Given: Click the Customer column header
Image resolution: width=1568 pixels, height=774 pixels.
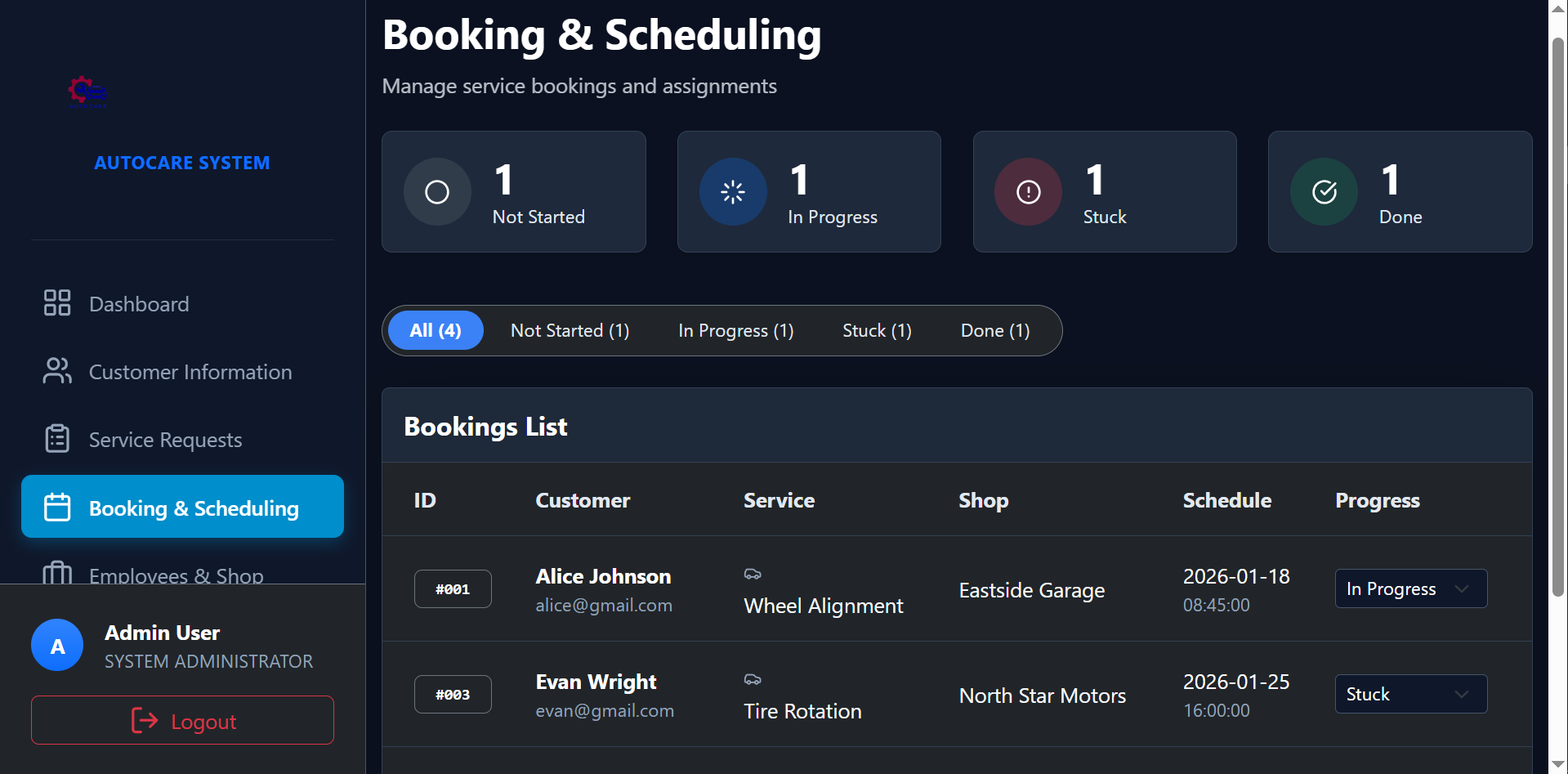Looking at the screenshot, I should point(583,500).
